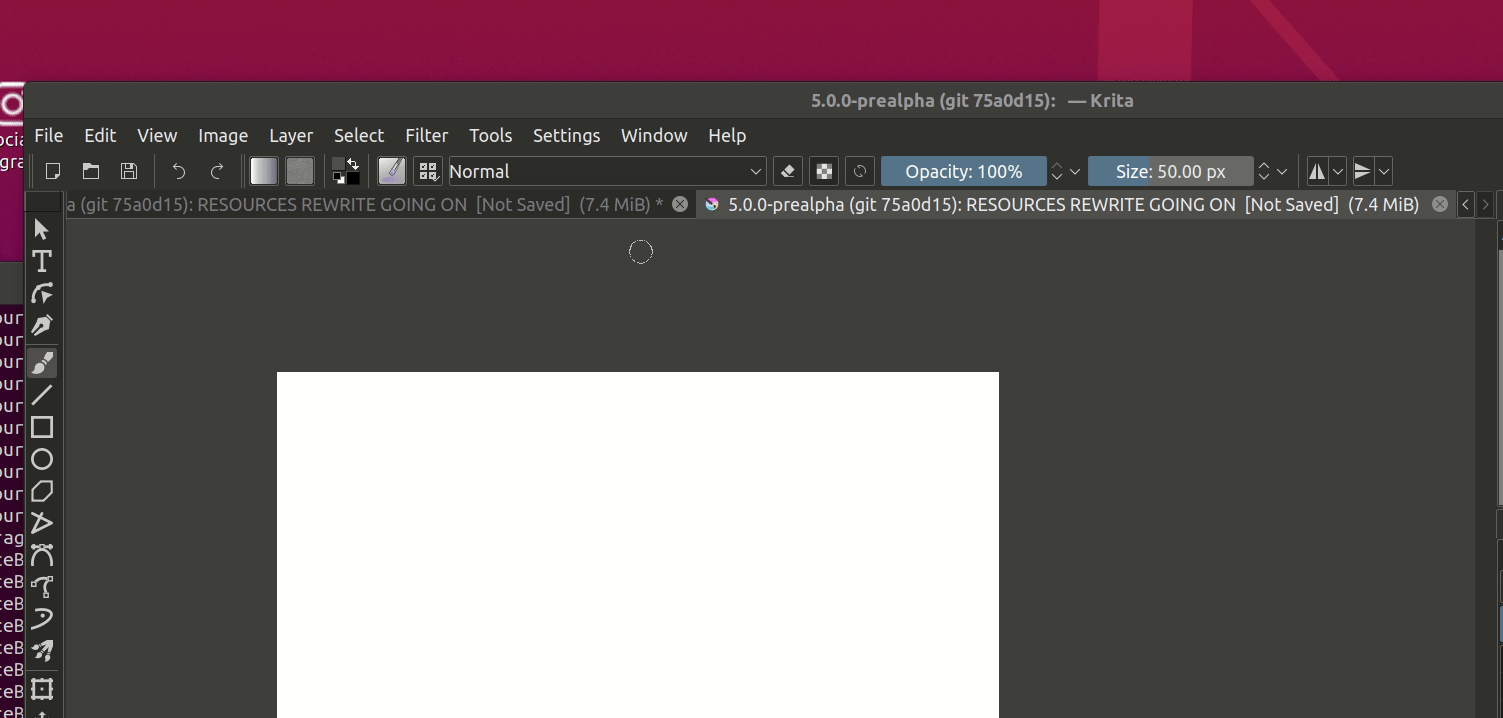Image resolution: width=1503 pixels, height=718 pixels.
Task: Select the Rectangle tool
Action: click(x=42, y=427)
